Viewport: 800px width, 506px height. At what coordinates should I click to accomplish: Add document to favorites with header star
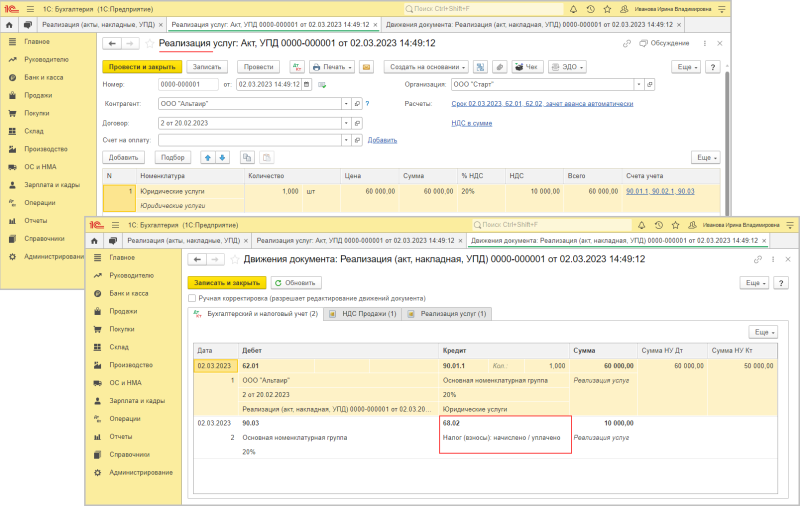[149, 44]
